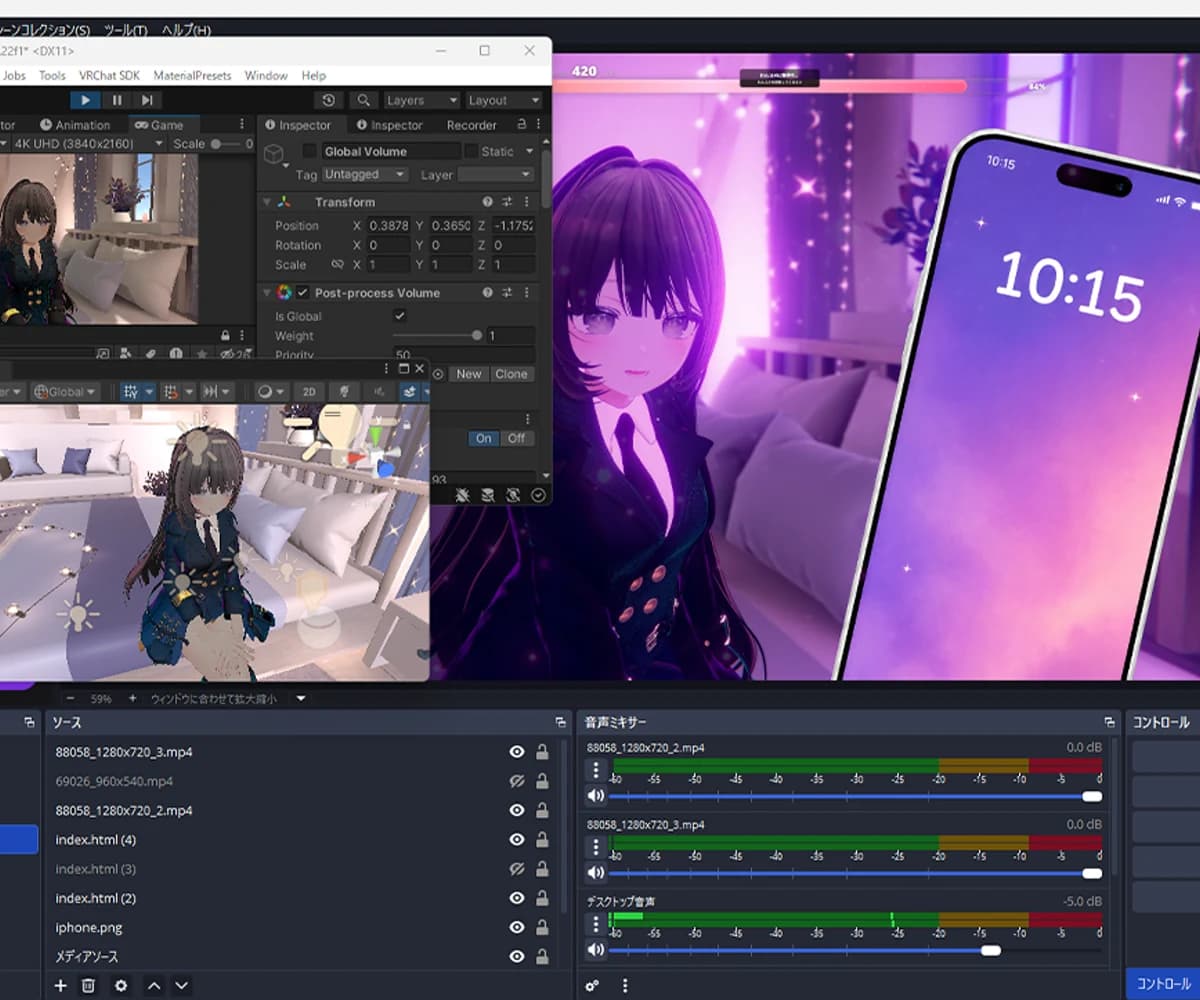Screen dimensions: 1200x1000
Task: Lock the Inspector panel with the padlock icon
Action: click(x=521, y=125)
